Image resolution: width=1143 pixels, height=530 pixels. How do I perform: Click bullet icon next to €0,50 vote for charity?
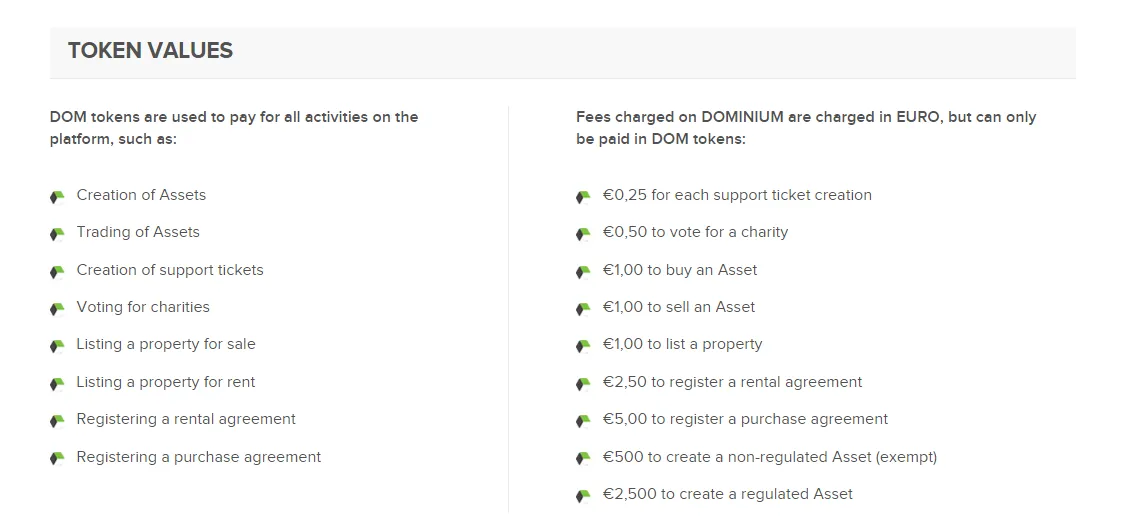[x=583, y=234]
